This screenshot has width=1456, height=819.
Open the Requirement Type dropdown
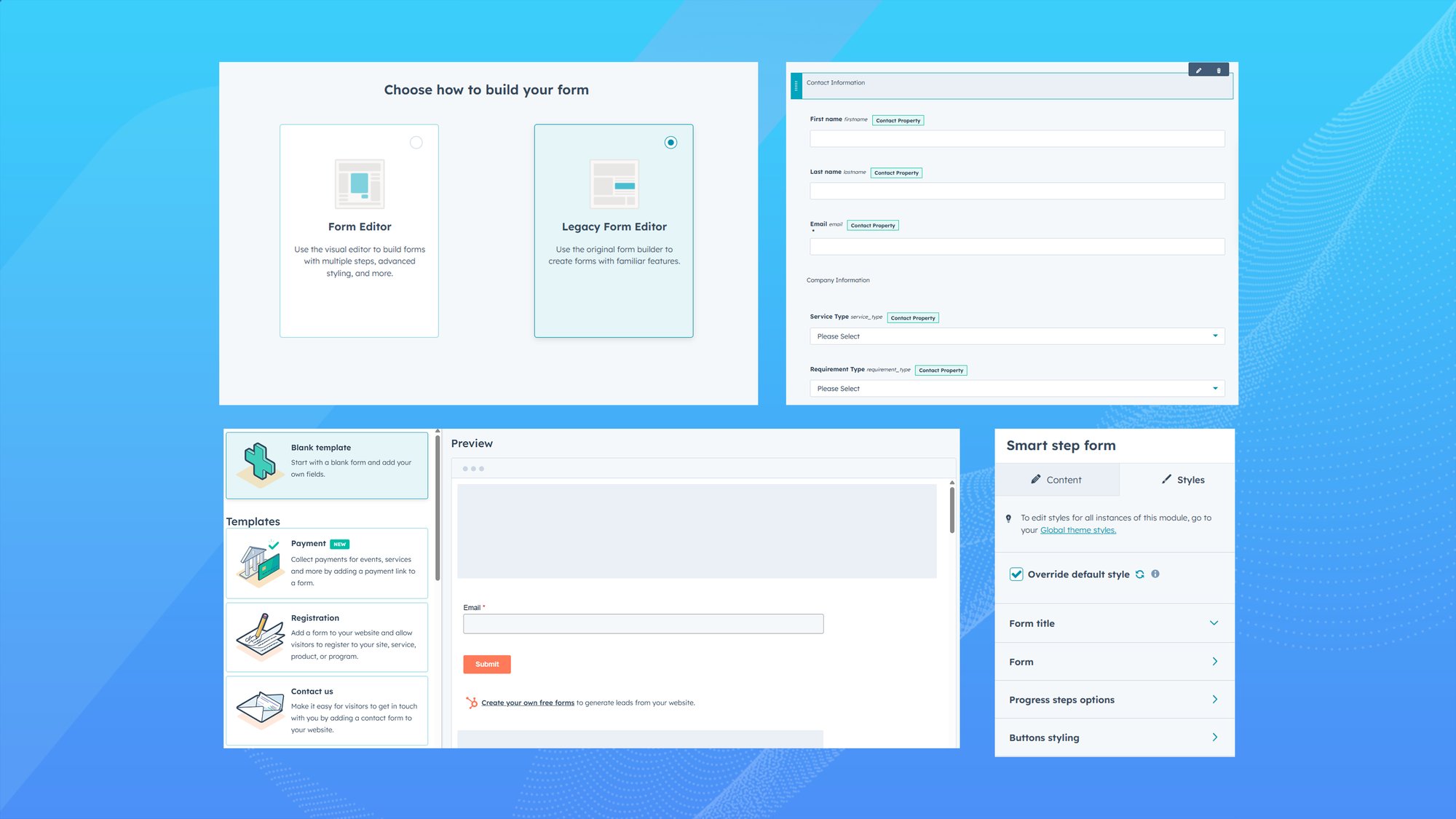click(1016, 389)
